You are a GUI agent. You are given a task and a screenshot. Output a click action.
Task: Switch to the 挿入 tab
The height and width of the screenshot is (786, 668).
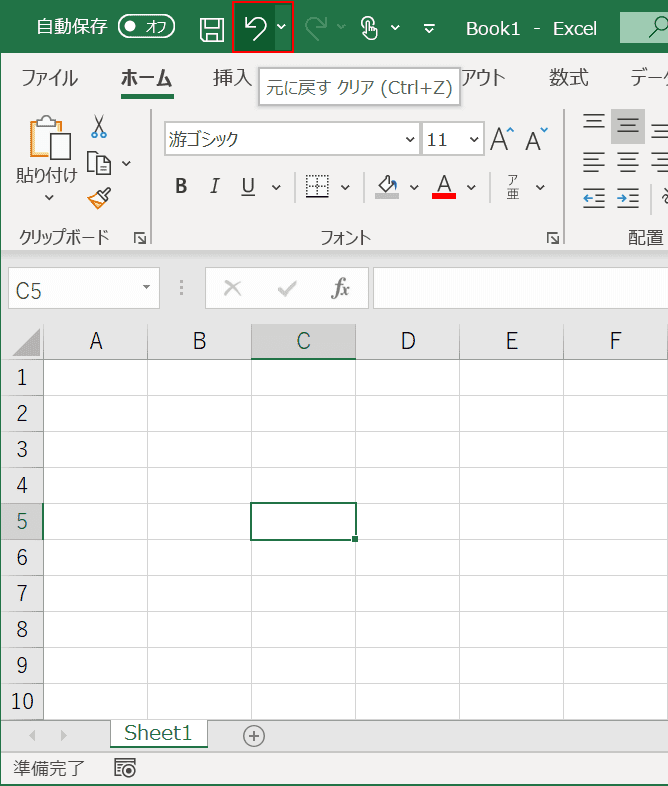click(x=232, y=78)
